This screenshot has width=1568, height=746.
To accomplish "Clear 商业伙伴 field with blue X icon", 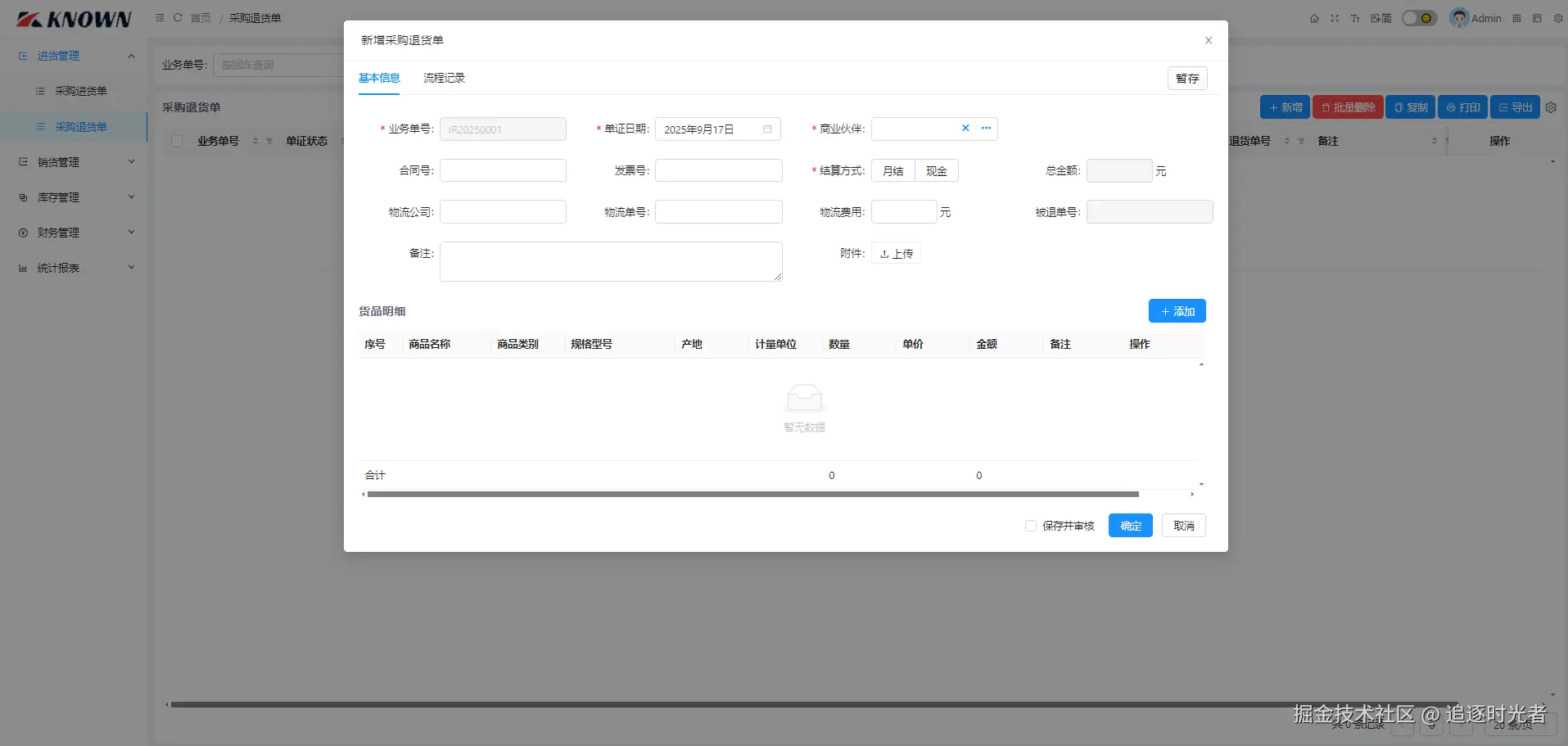I will tap(965, 128).
